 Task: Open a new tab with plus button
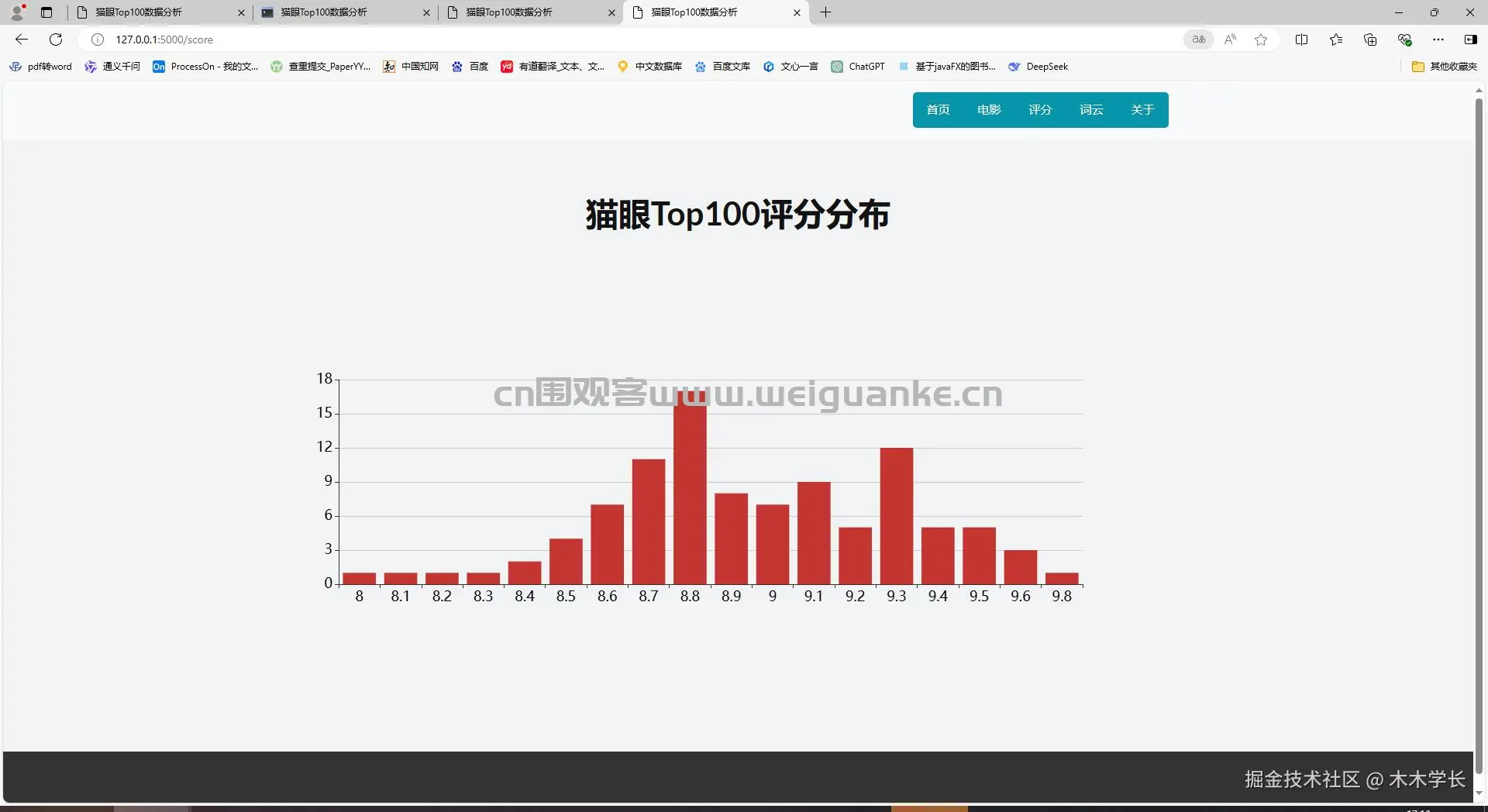(826, 12)
